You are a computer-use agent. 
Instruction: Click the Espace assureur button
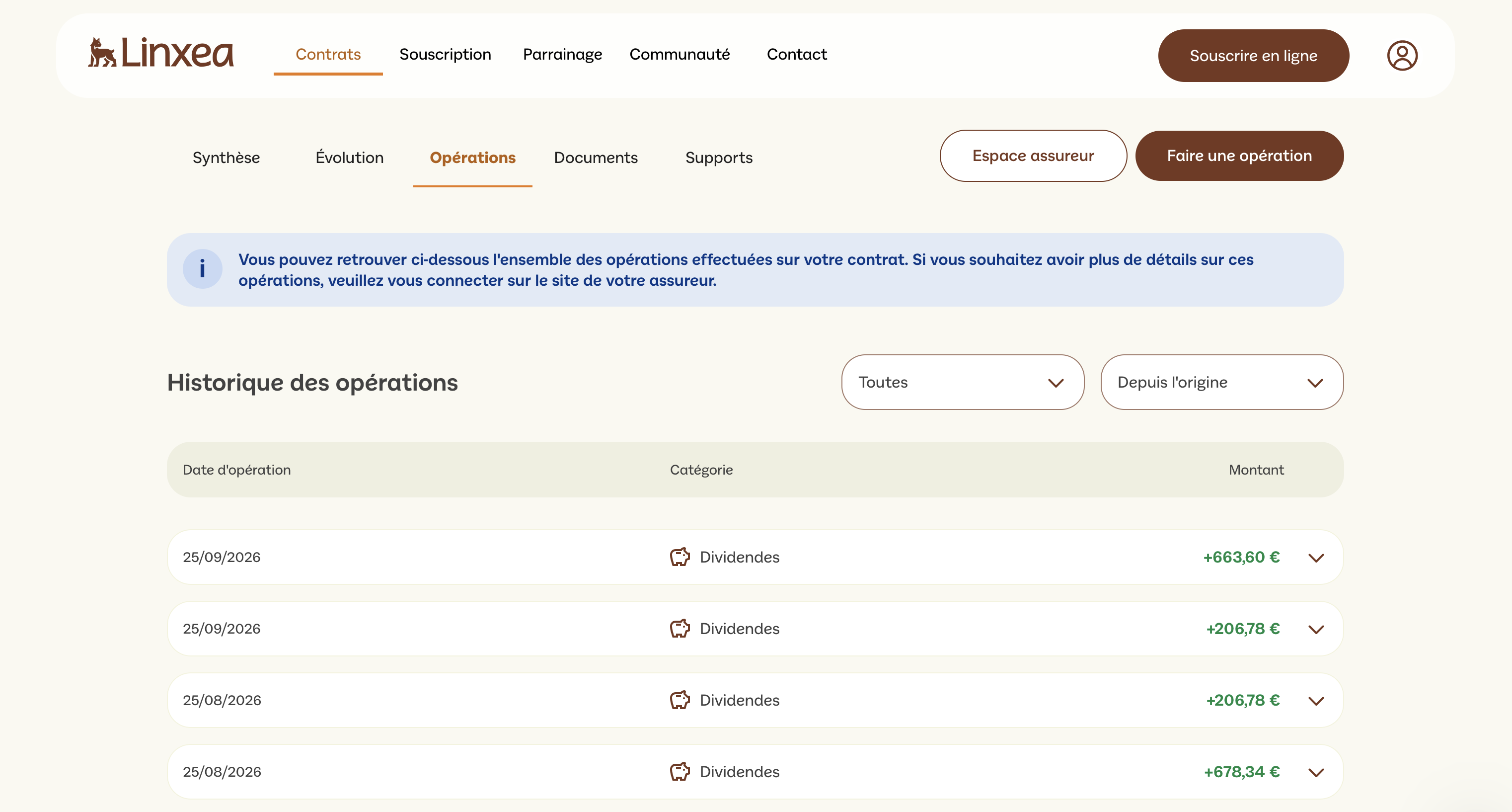pos(1033,156)
